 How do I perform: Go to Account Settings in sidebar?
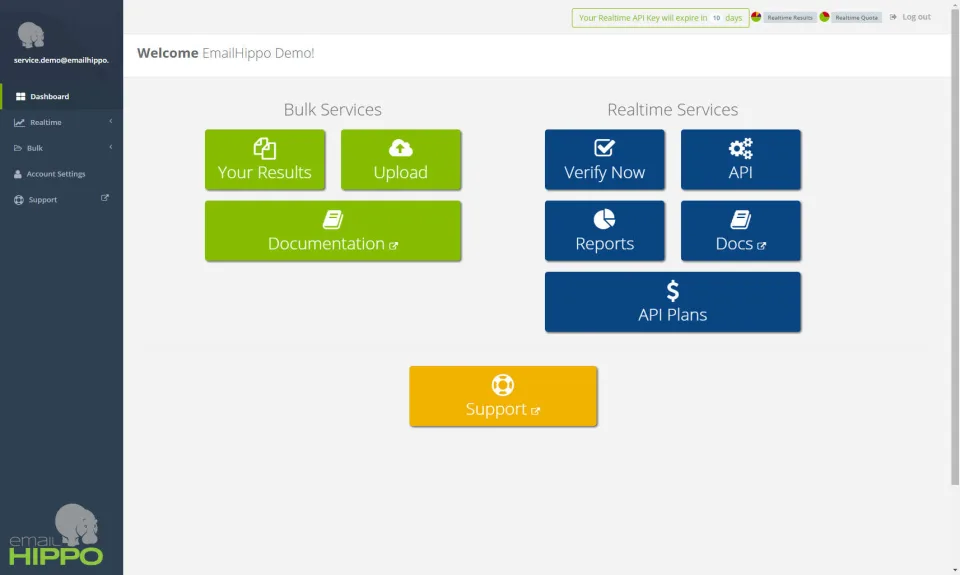click(61, 174)
